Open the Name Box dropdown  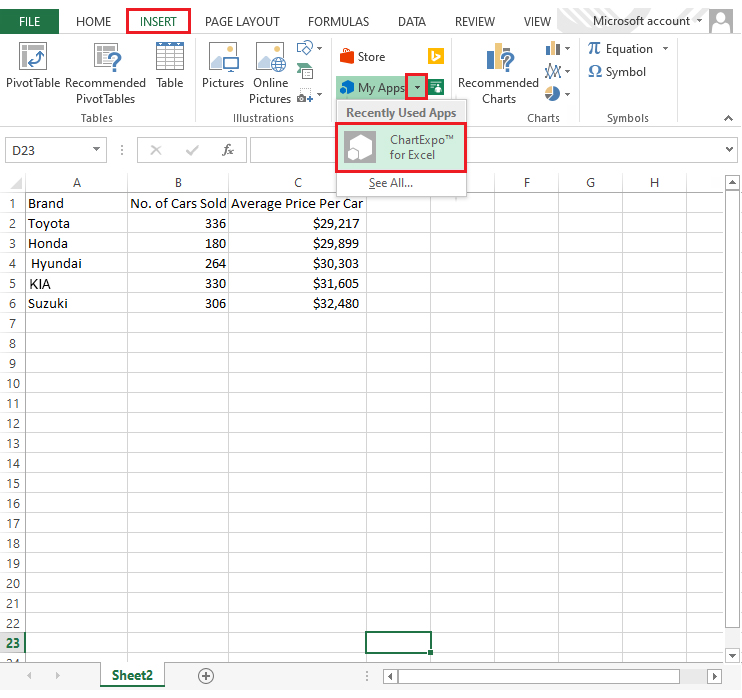pyautogui.click(x=96, y=150)
